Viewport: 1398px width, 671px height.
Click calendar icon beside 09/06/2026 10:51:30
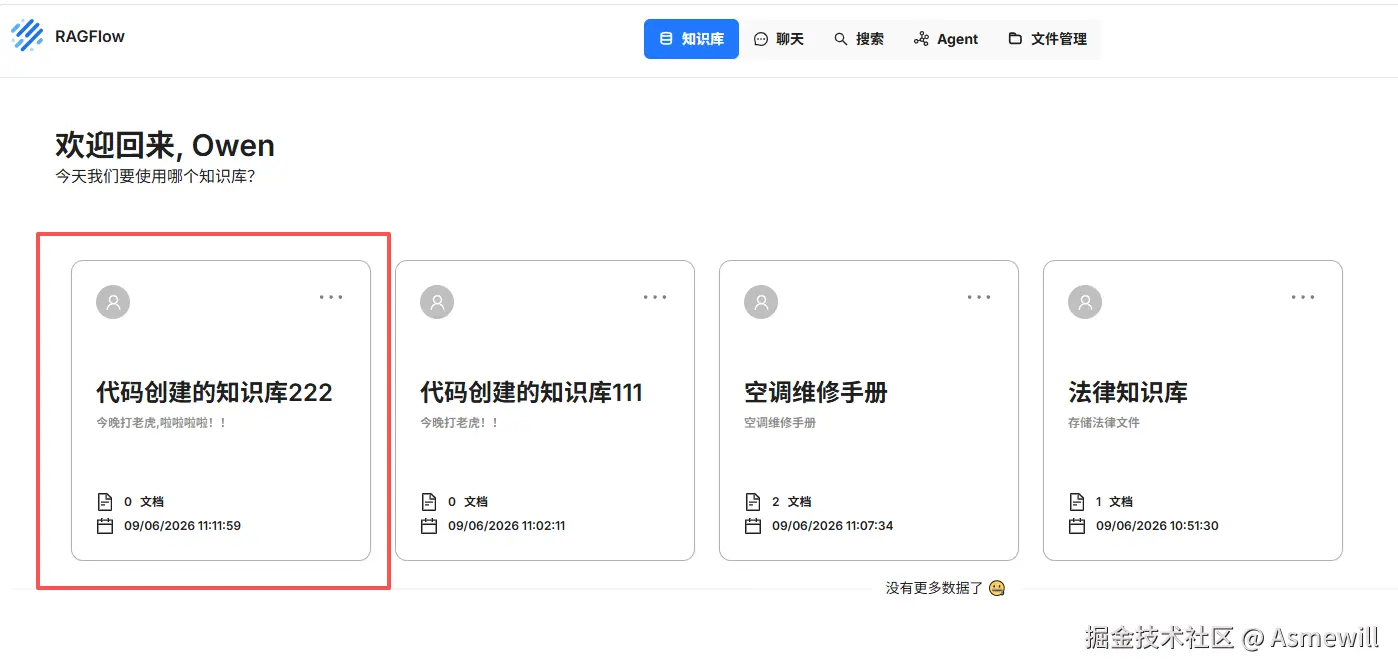point(1076,525)
